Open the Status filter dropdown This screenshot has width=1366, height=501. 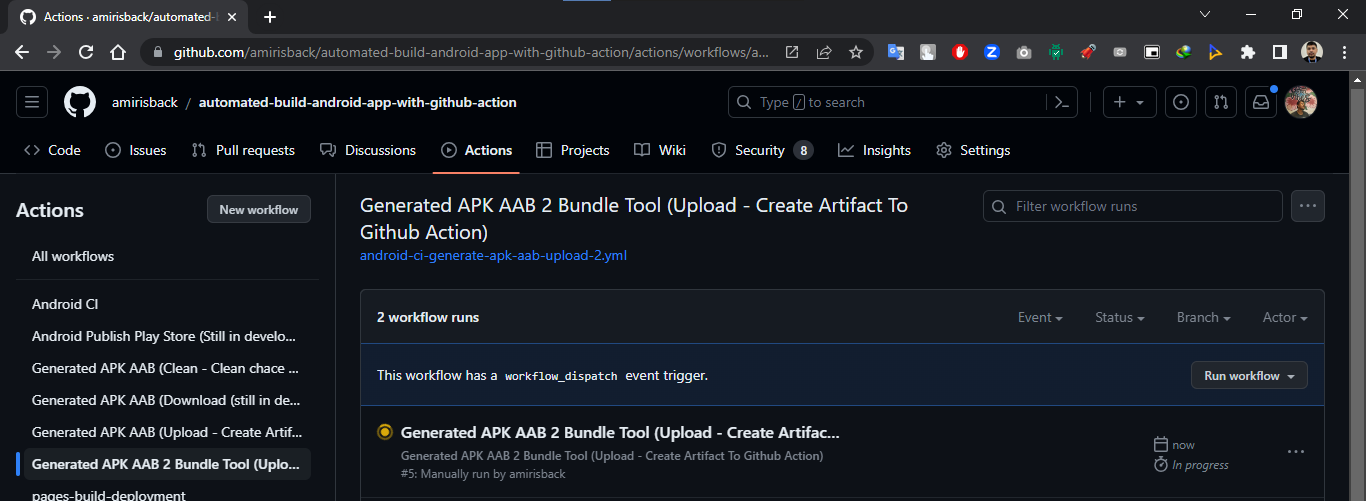pos(1120,317)
